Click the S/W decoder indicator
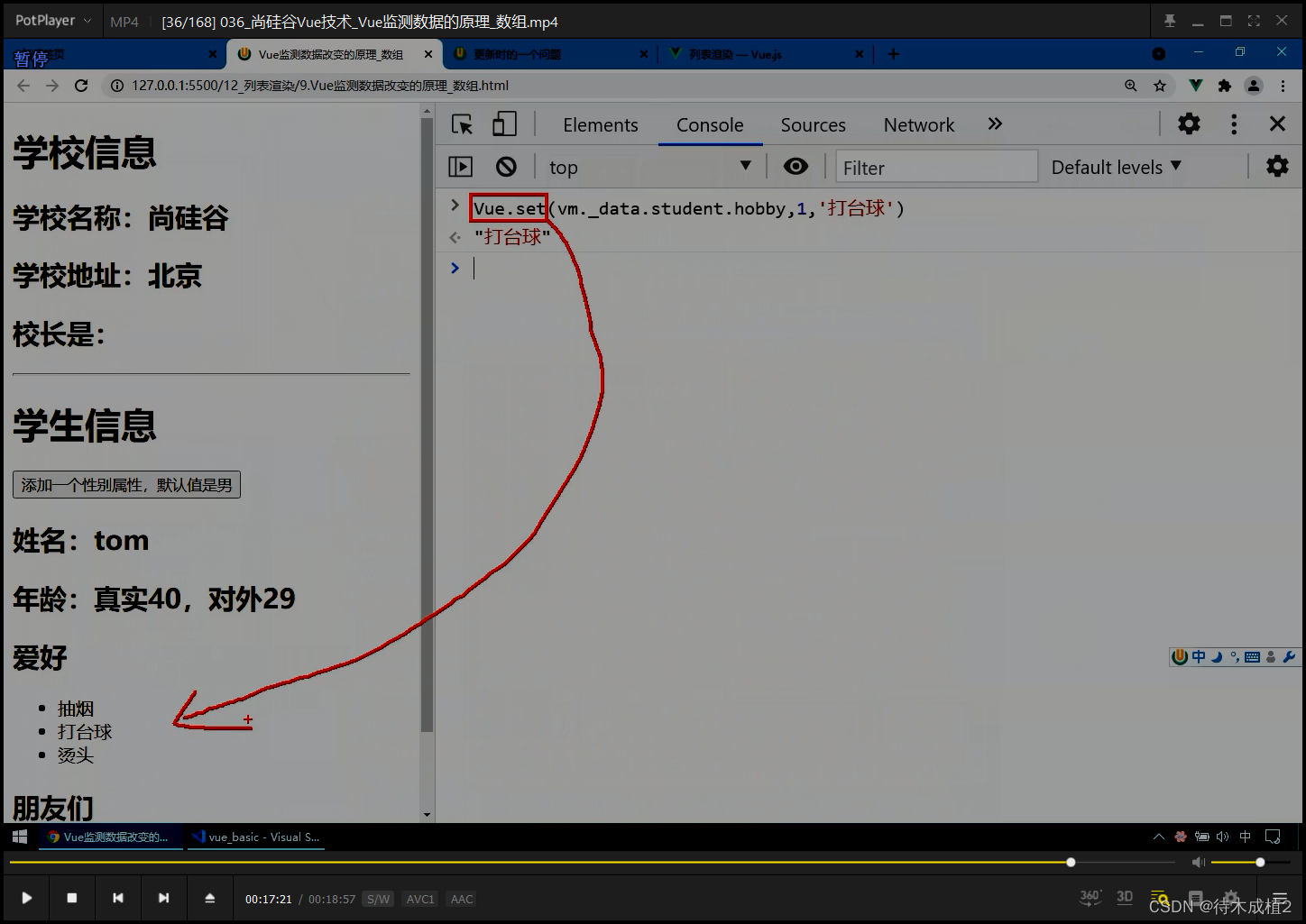The width and height of the screenshot is (1306, 924). (x=378, y=899)
